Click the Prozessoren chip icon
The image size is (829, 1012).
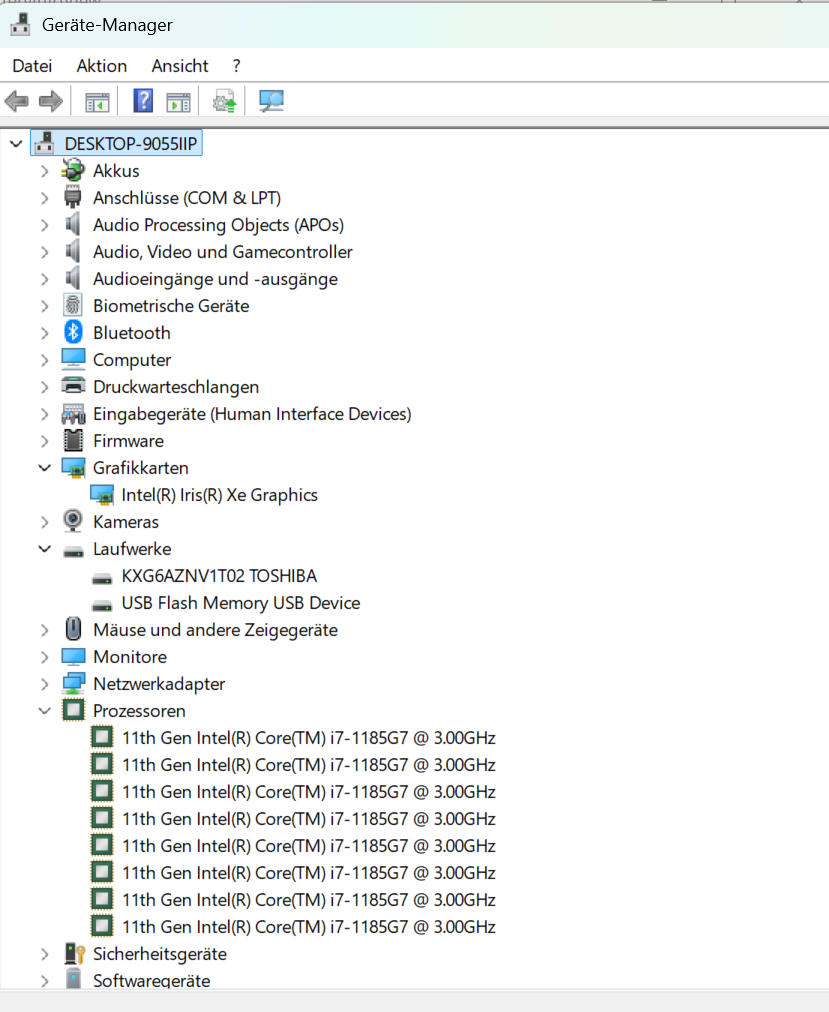point(73,710)
